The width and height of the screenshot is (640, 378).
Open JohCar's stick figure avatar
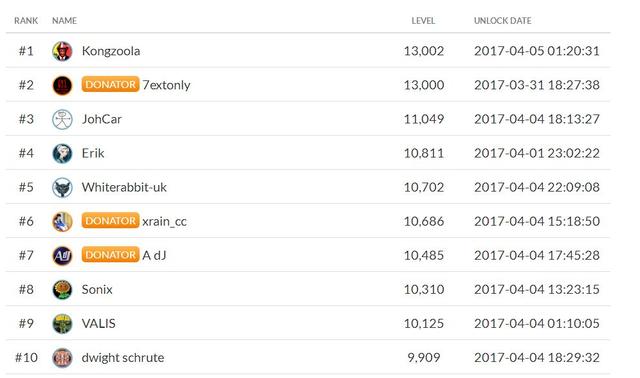coord(62,119)
